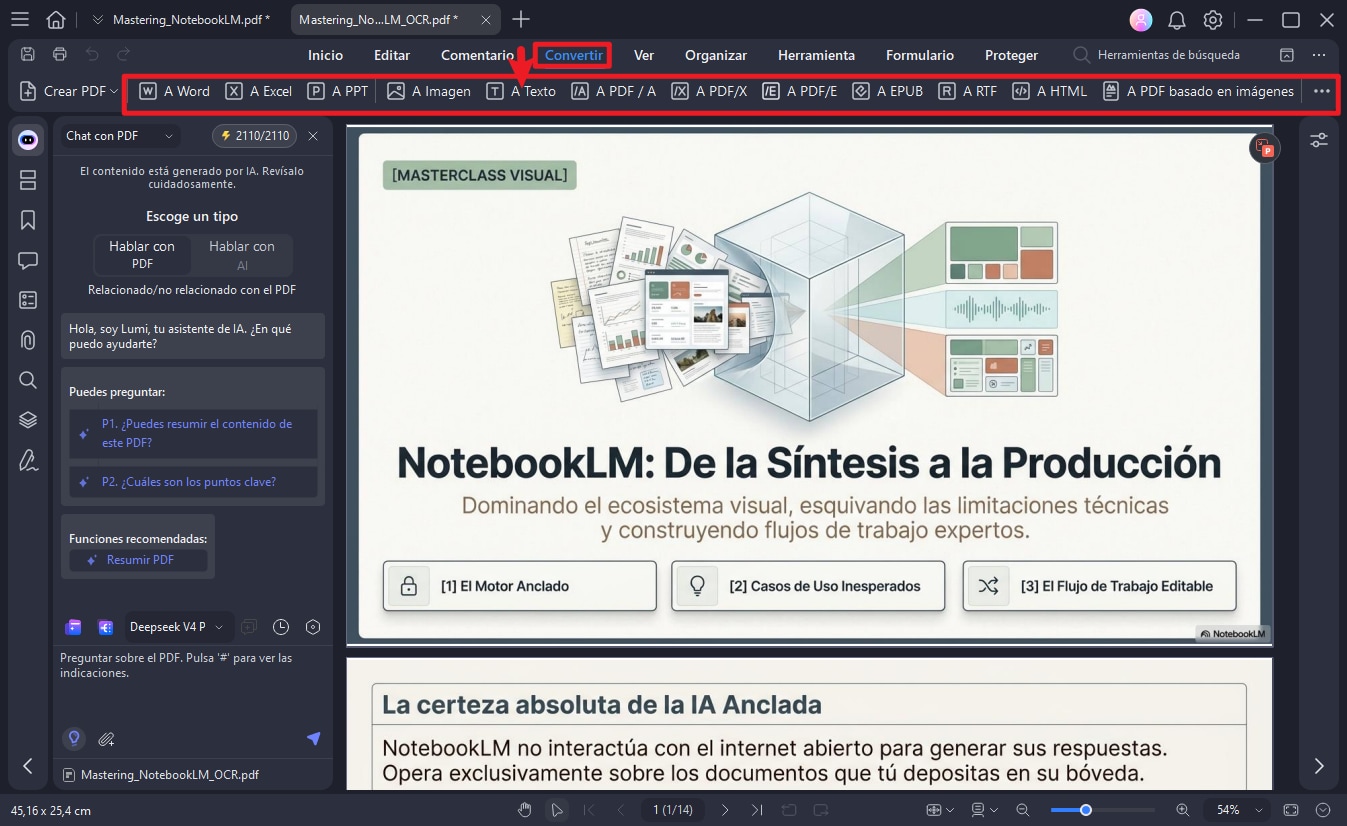Screen dimensions: 1347x826
Task: Open the zoom percentage 54% dropdown
Action: pyautogui.click(x=1238, y=810)
